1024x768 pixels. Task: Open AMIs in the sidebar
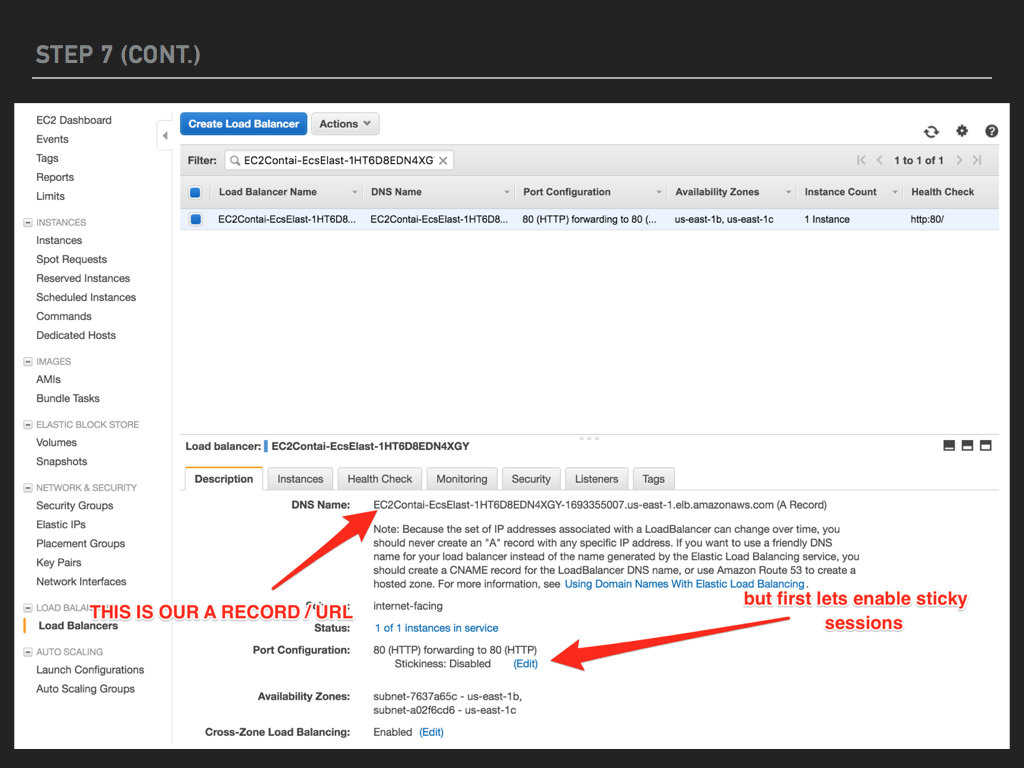48,379
